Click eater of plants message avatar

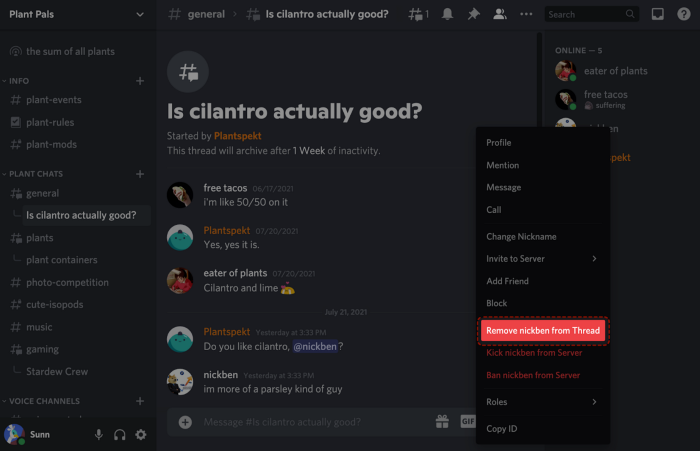tap(180, 280)
